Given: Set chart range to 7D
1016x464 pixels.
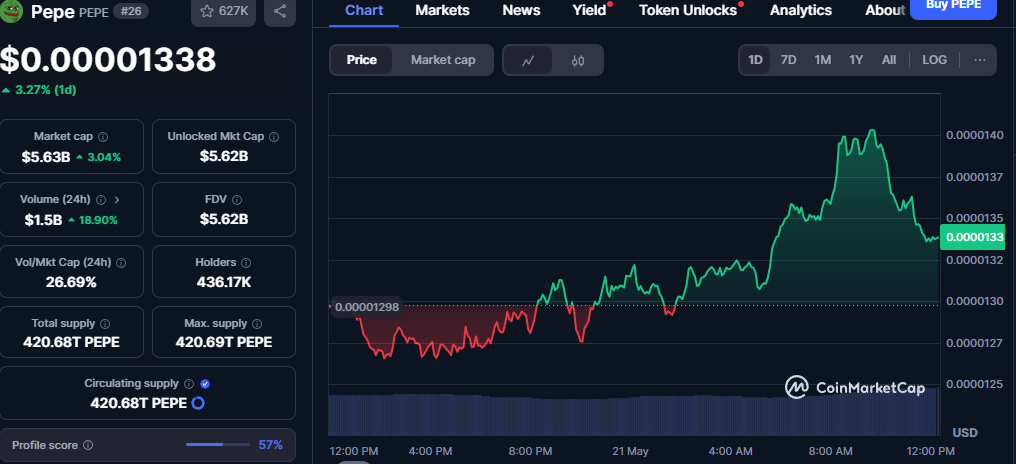Looking at the screenshot, I should point(789,60).
